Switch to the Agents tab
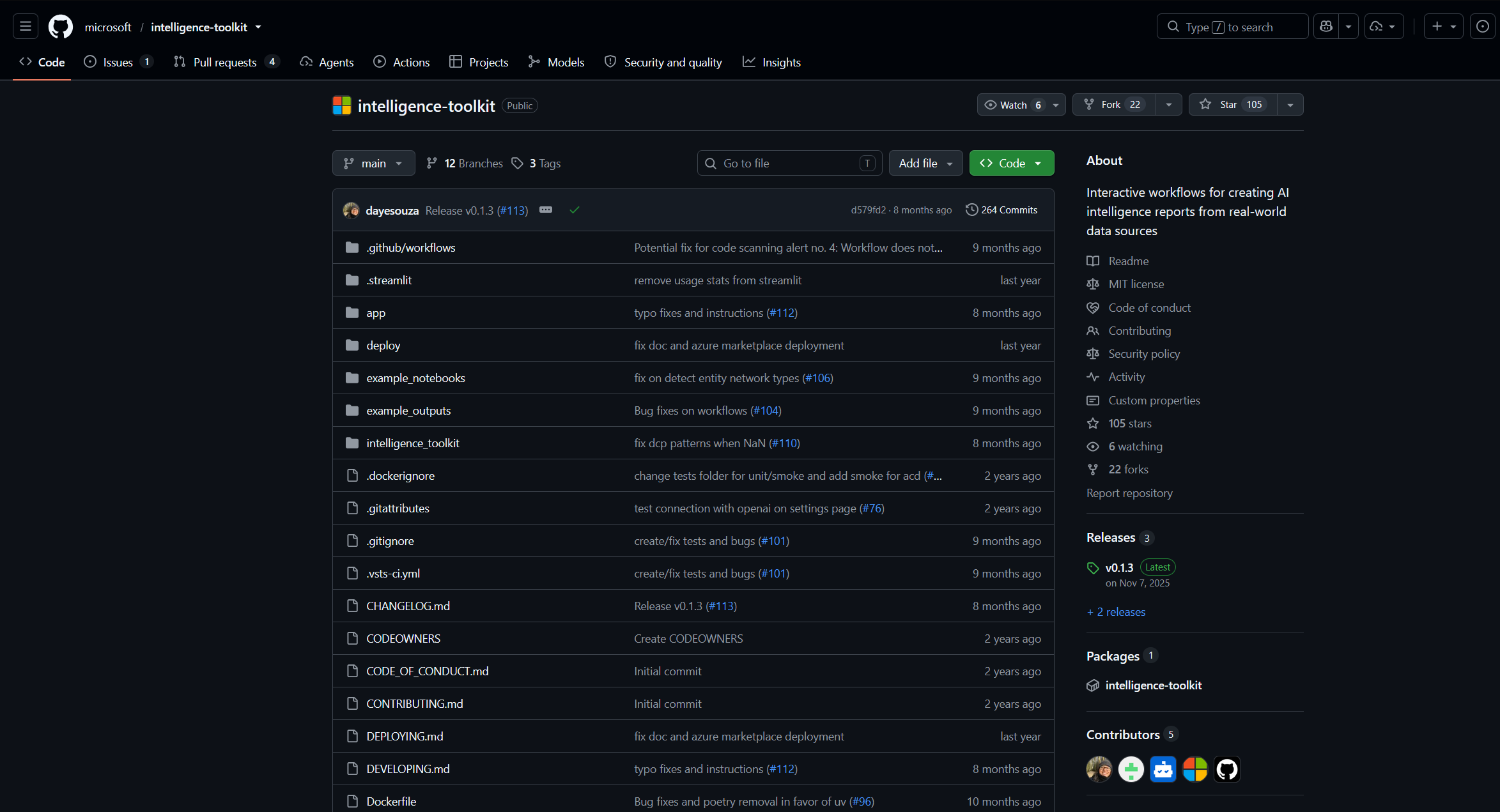Image resolution: width=1500 pixels, height=812 pixels. 327,62
